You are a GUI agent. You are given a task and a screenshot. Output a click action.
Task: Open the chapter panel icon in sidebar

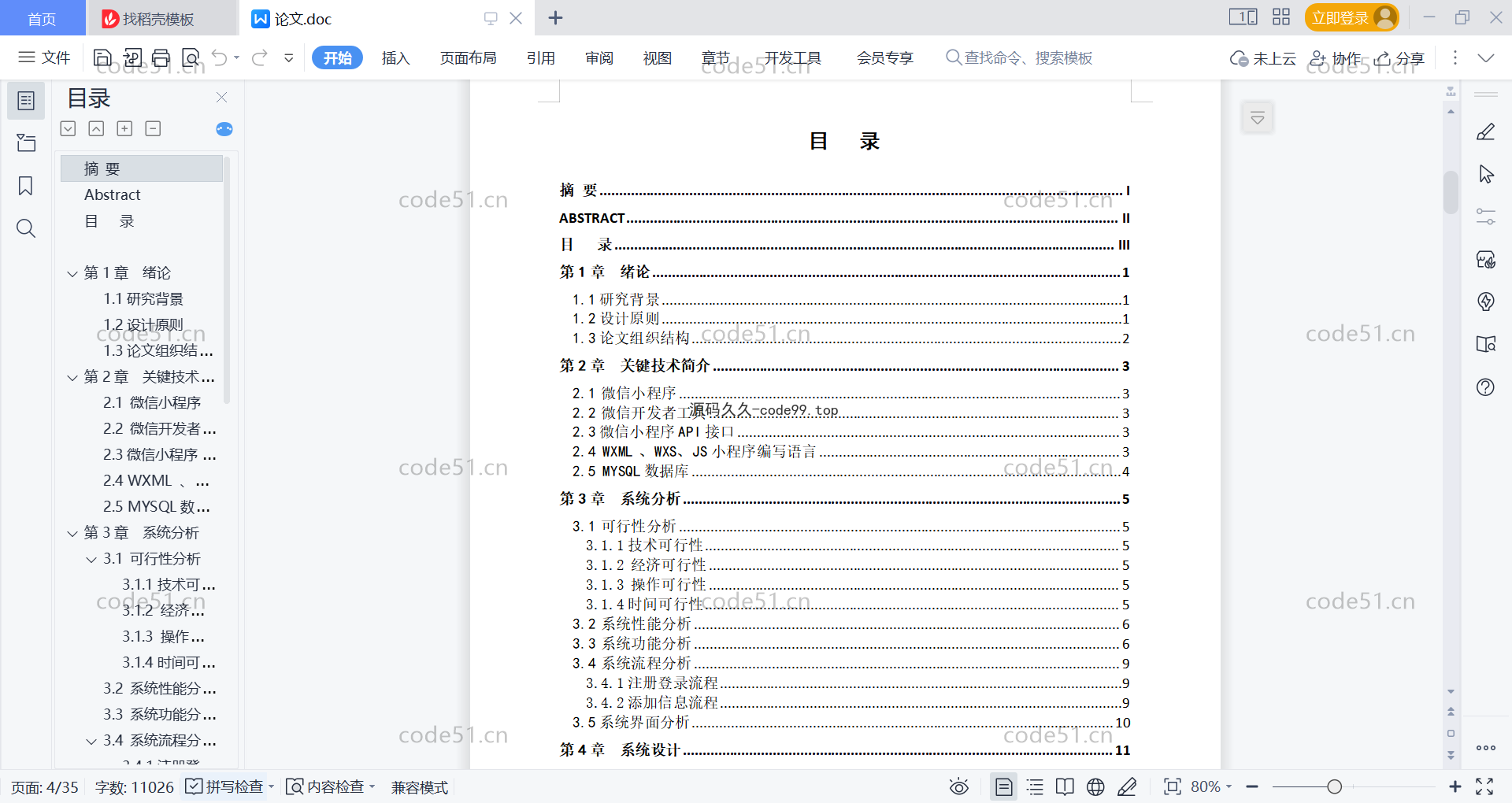click(26, 142)
